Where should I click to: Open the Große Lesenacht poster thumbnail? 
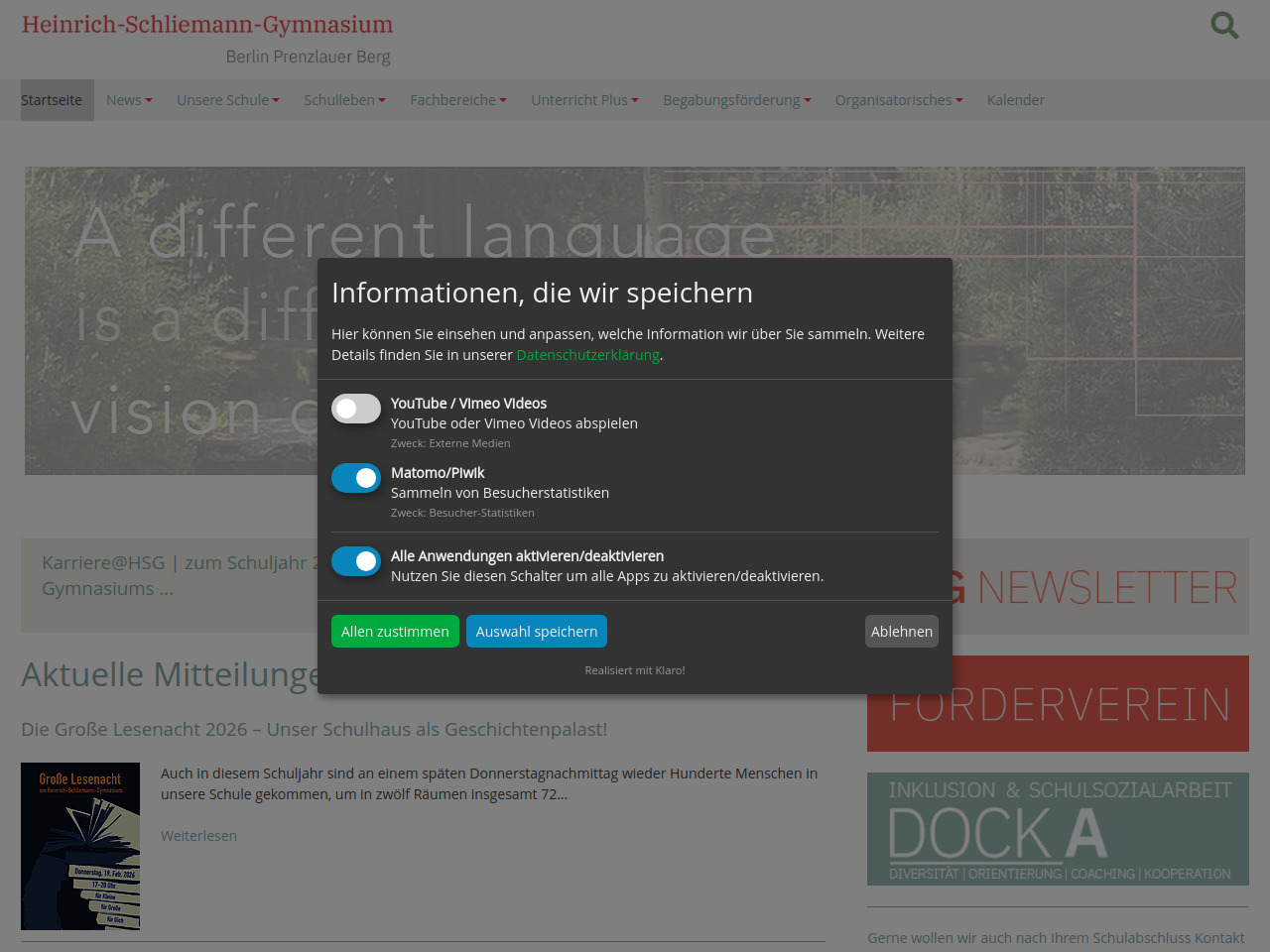click(80, 846)
